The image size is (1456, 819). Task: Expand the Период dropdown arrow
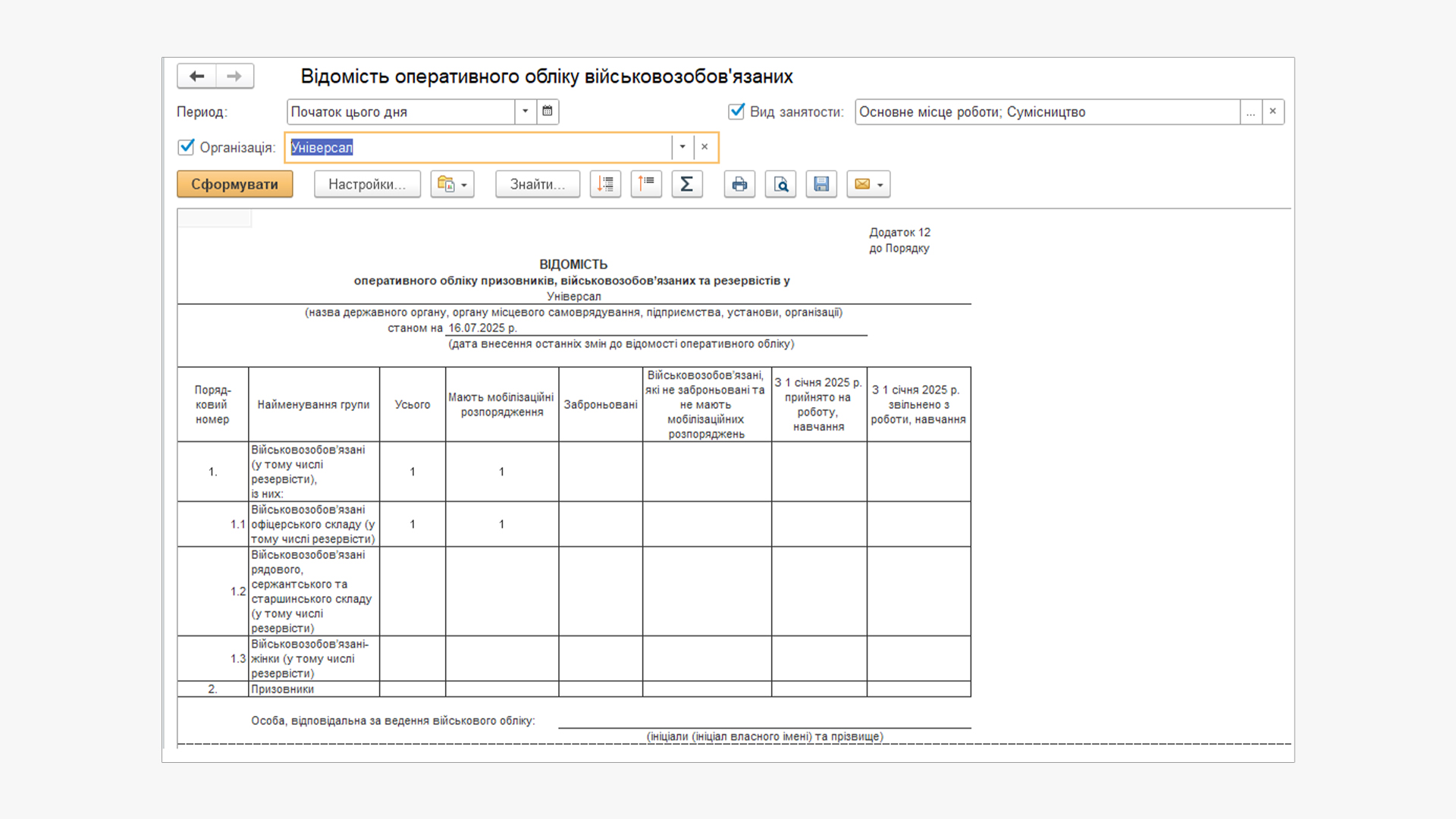point(525,111)
